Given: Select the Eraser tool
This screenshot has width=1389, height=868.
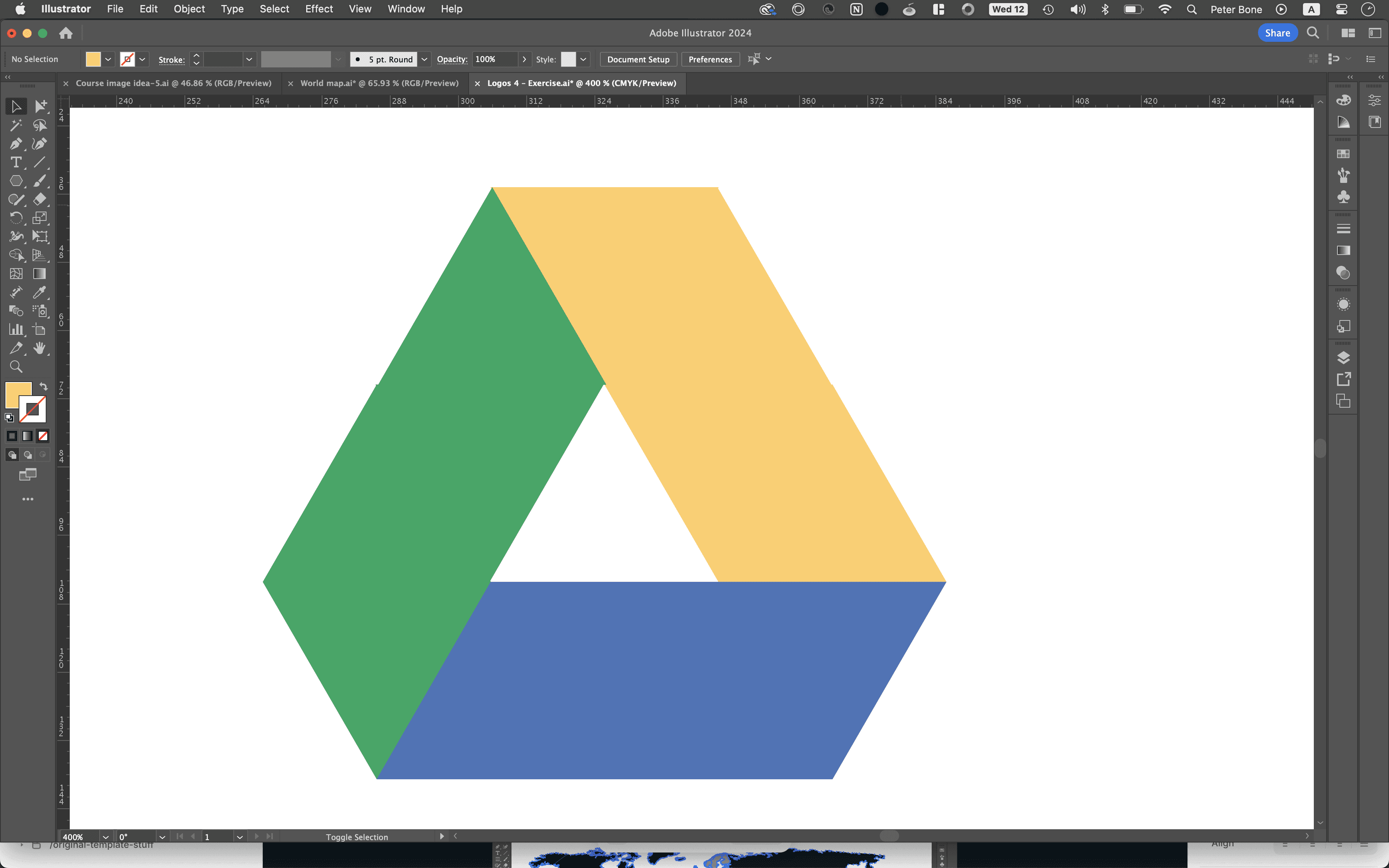Looking at the screenshot, I should (40, 199).
